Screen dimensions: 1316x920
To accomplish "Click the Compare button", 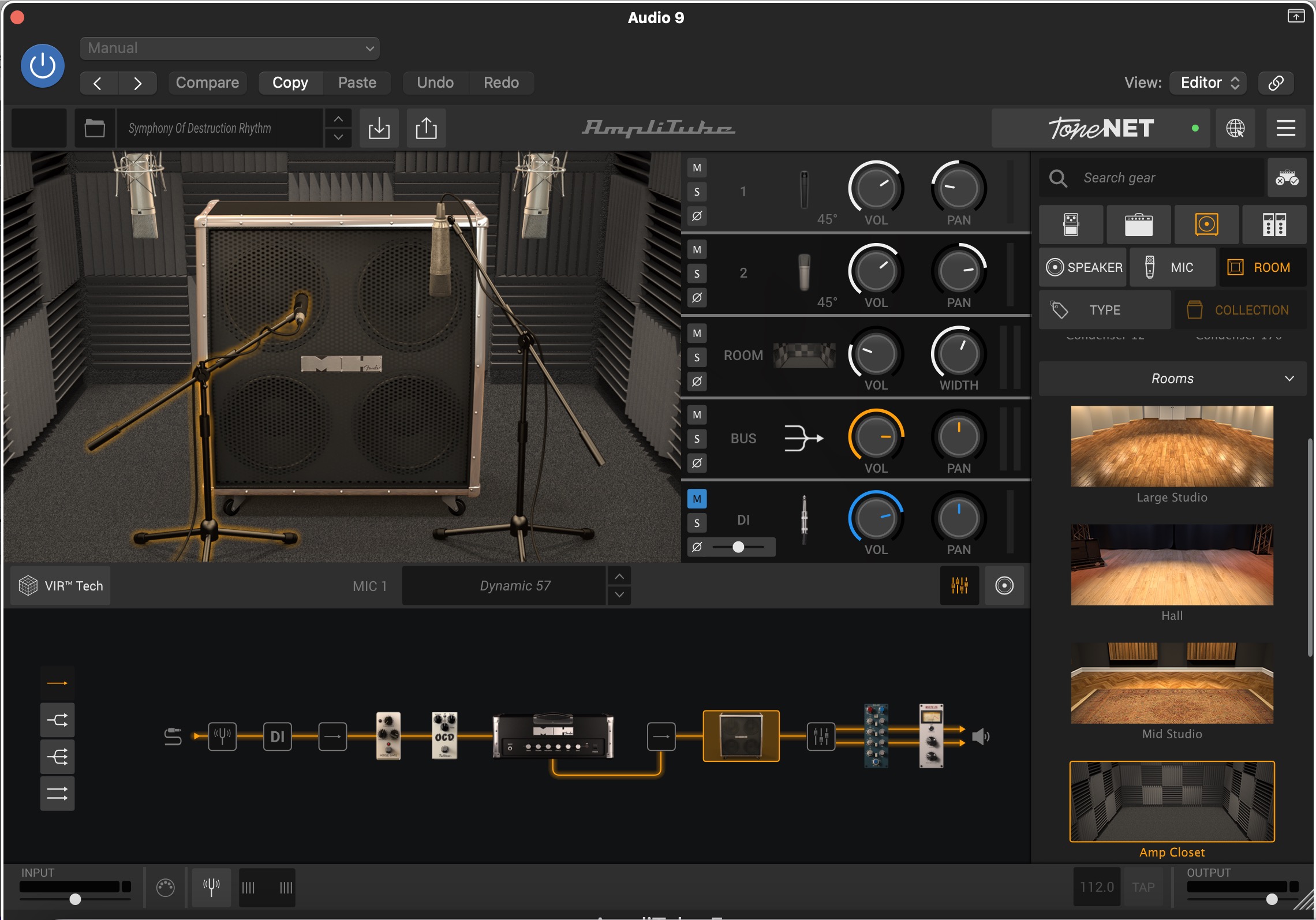I will pyautogui.click(x=207, y=83).
